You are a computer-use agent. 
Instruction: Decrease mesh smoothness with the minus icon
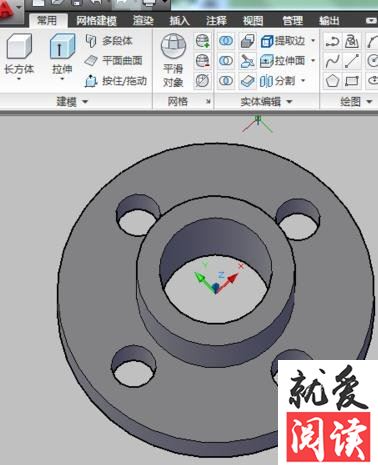[x=202, y=61]
